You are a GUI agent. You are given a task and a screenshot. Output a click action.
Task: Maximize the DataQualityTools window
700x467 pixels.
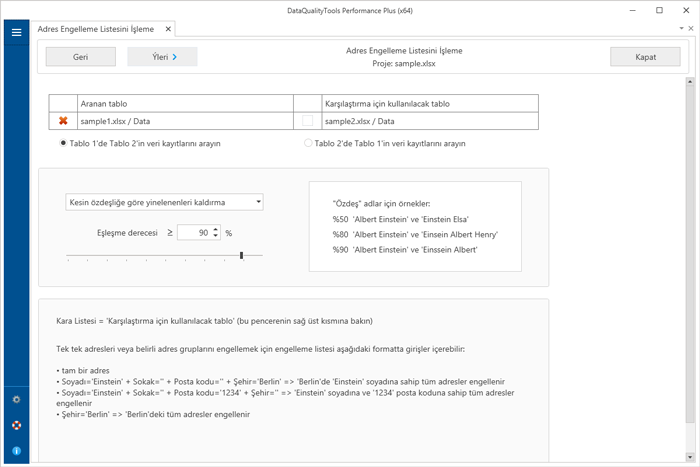point(659,10)
